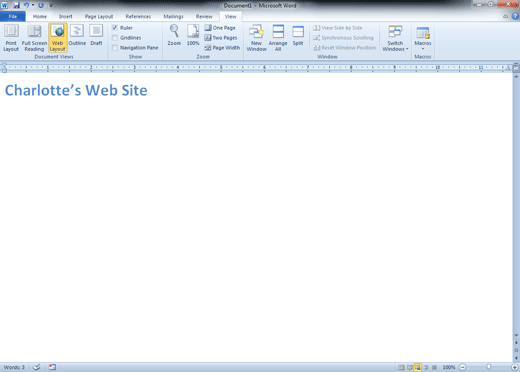
Task: Switch to Print Layout view
Action: [x=11, y=38]
